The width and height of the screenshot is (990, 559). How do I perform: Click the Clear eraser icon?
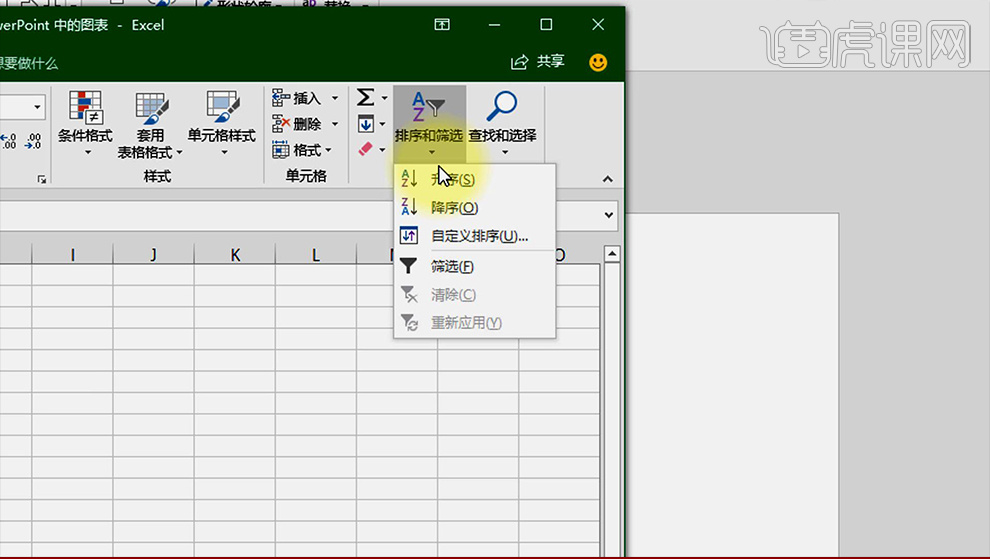366,149
